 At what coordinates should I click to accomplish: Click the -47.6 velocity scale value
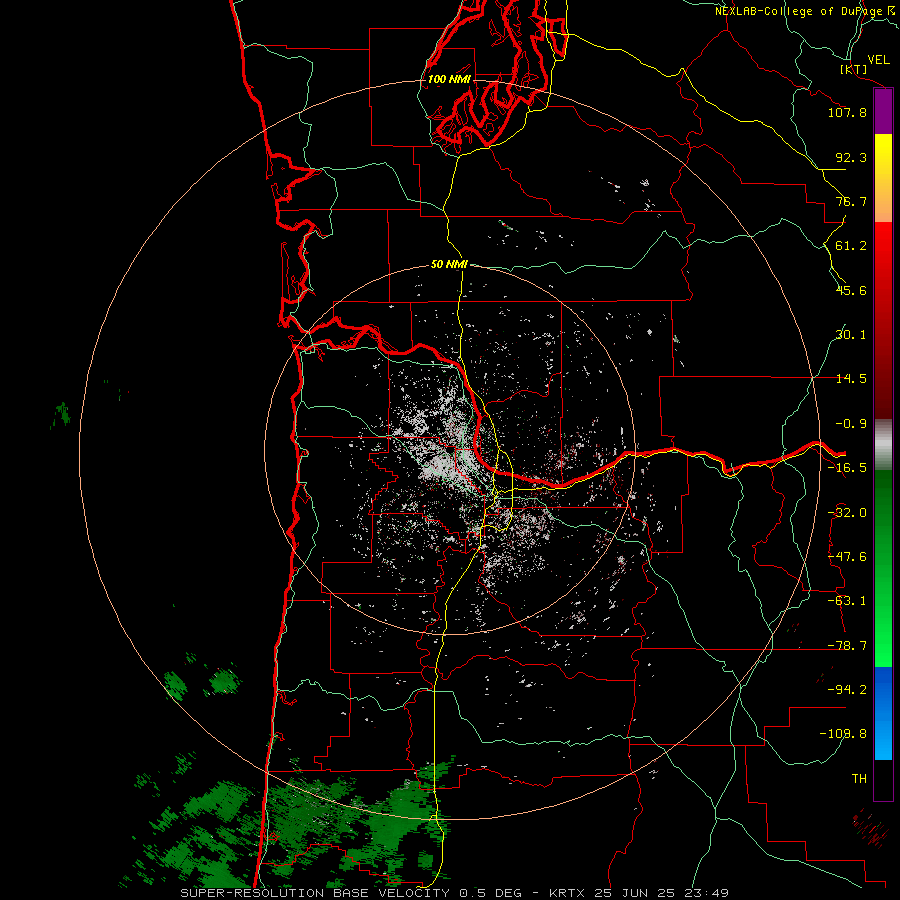847,557
